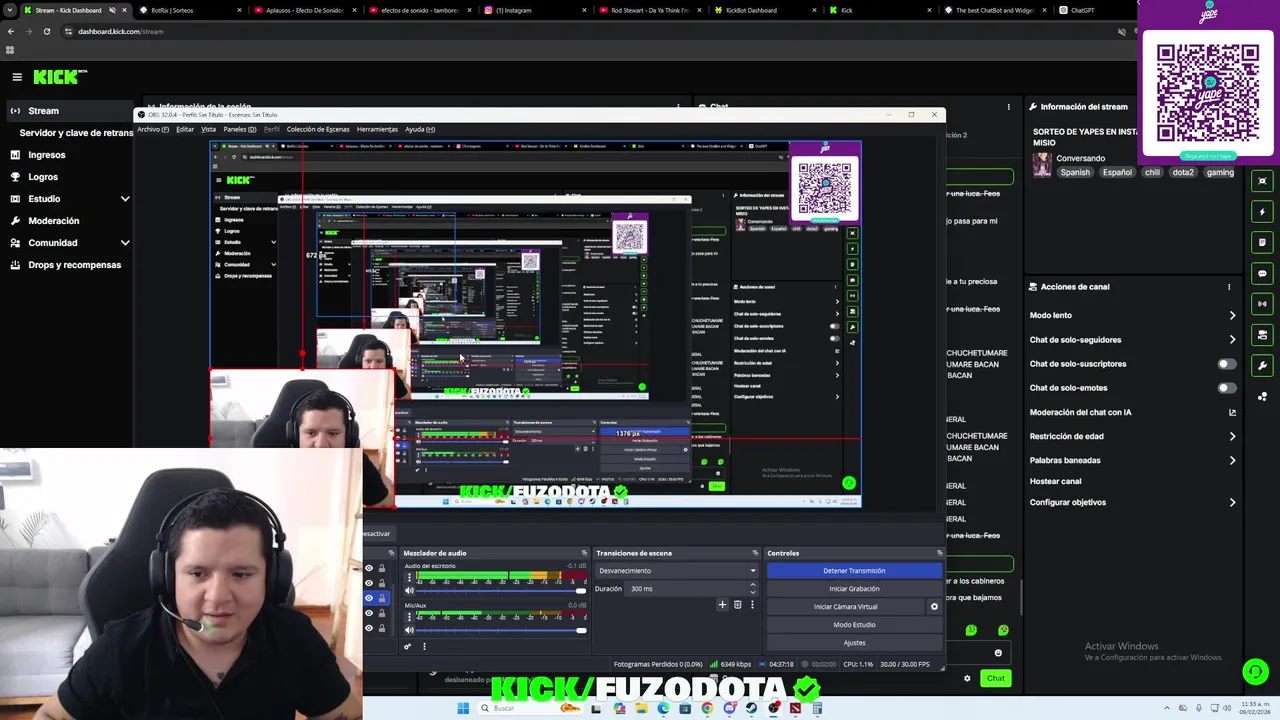The height and width of the screenshot is (720, 1280).
Task: Open options for Audio del escritorio mixer
Action: (409, 578)
